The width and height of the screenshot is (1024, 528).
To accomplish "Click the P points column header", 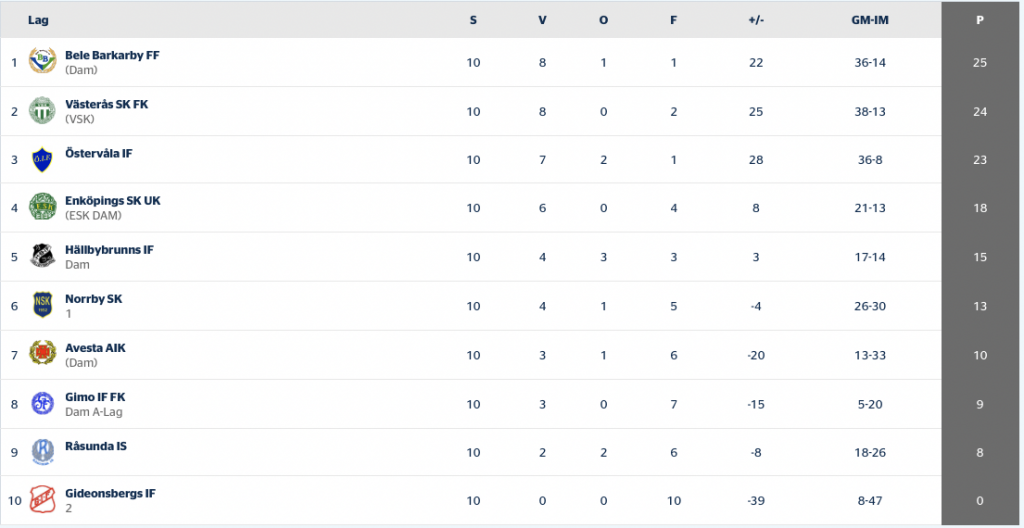I will point(980,20).
